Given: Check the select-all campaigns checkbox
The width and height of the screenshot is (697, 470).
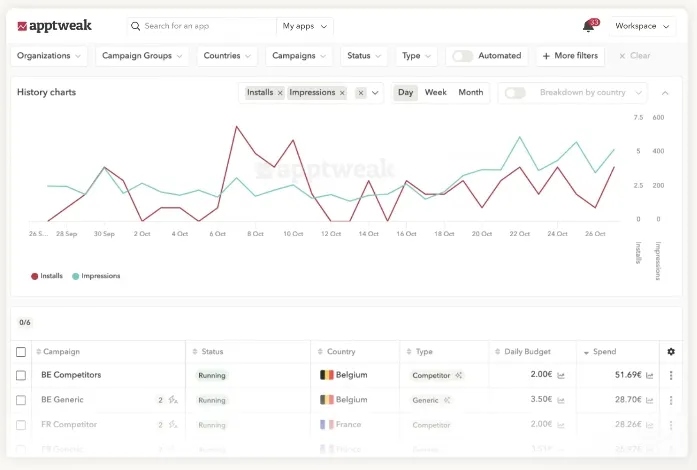Looking at the screenshot, I should tap(21, 352).
